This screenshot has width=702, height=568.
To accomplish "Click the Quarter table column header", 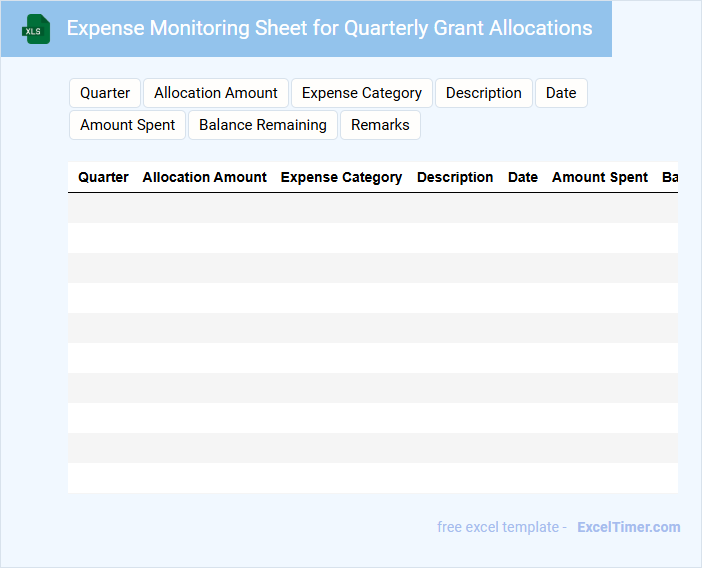I will (103, 177).
